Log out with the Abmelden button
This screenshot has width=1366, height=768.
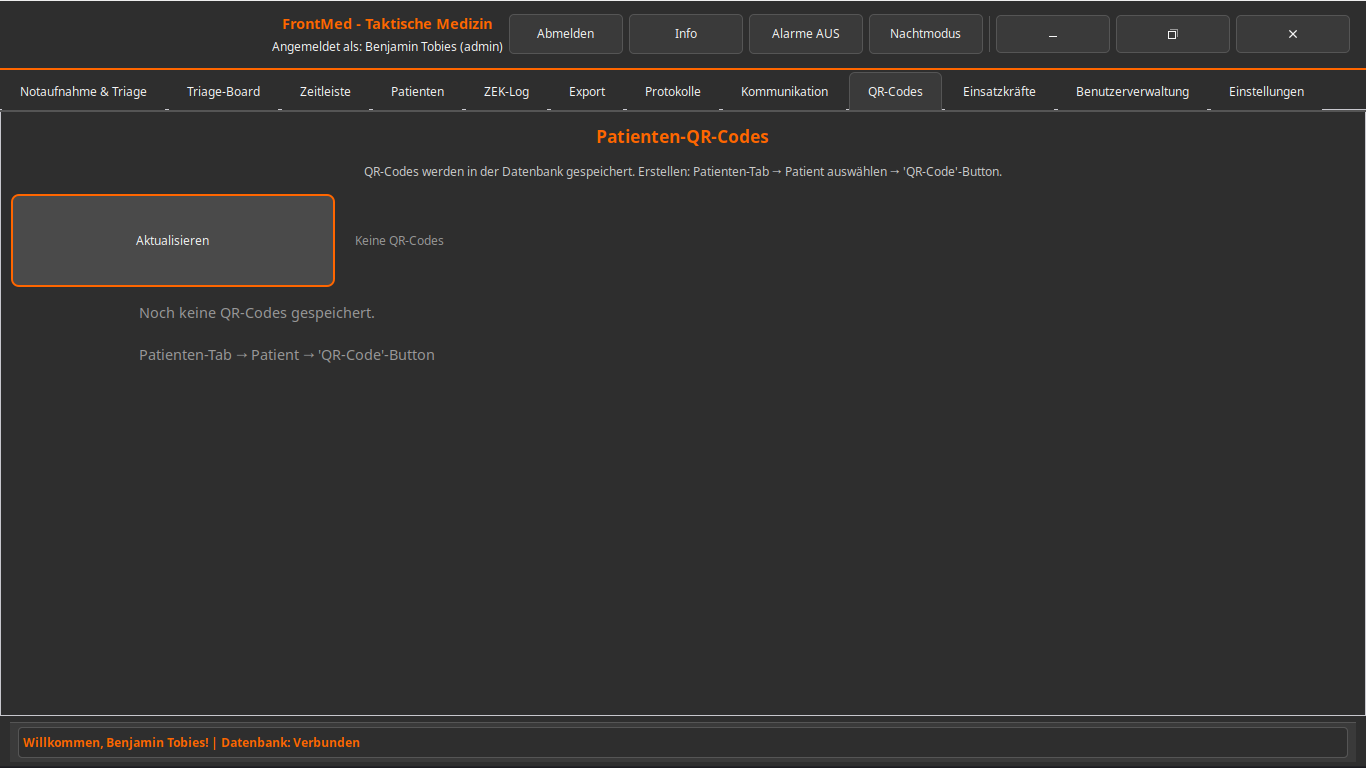tap(566, 34)
